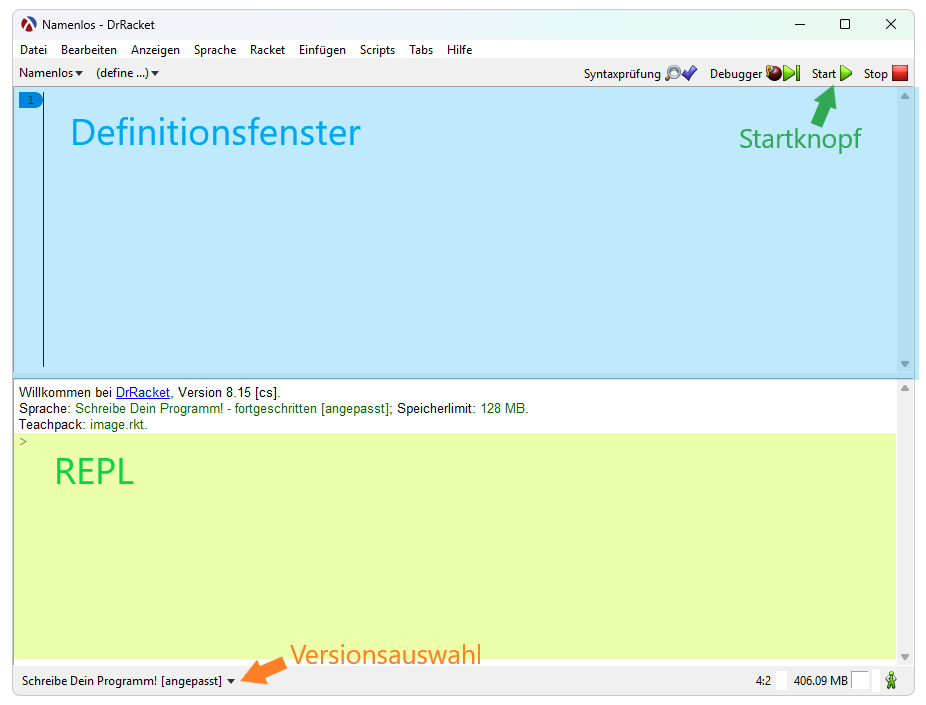This screenshot has height=705, width=926.
Task: Click the Start button
Action: [830, 73]
